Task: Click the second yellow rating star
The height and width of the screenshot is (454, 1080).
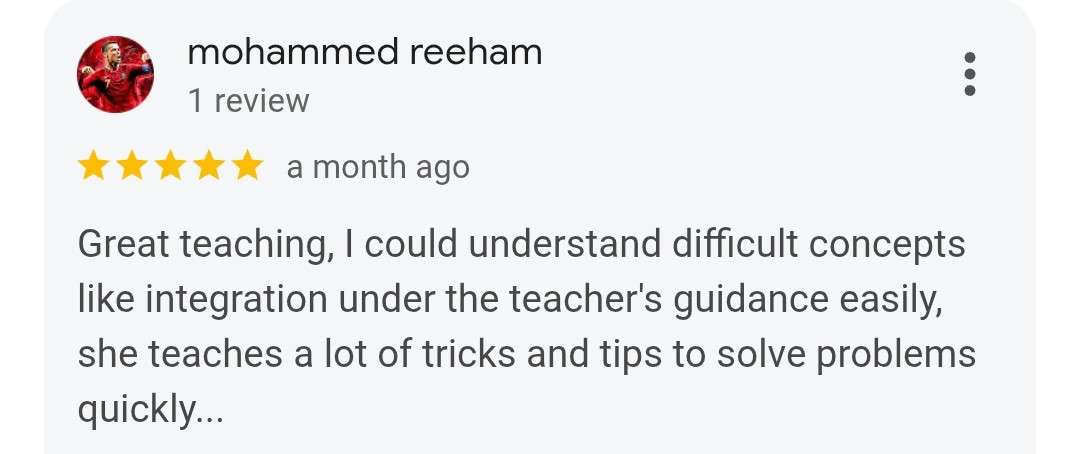Action: tap(132, 167)
